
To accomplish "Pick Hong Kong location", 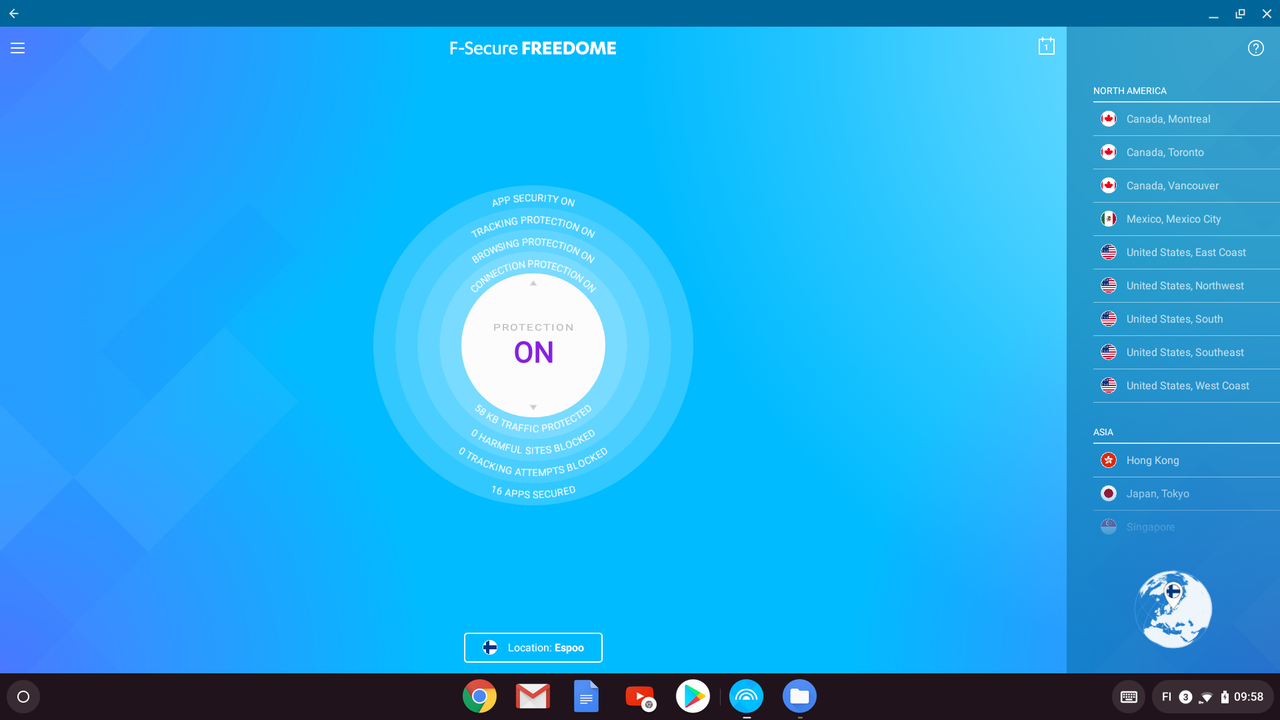I will pyautogui.click(x=1186, y=460).
